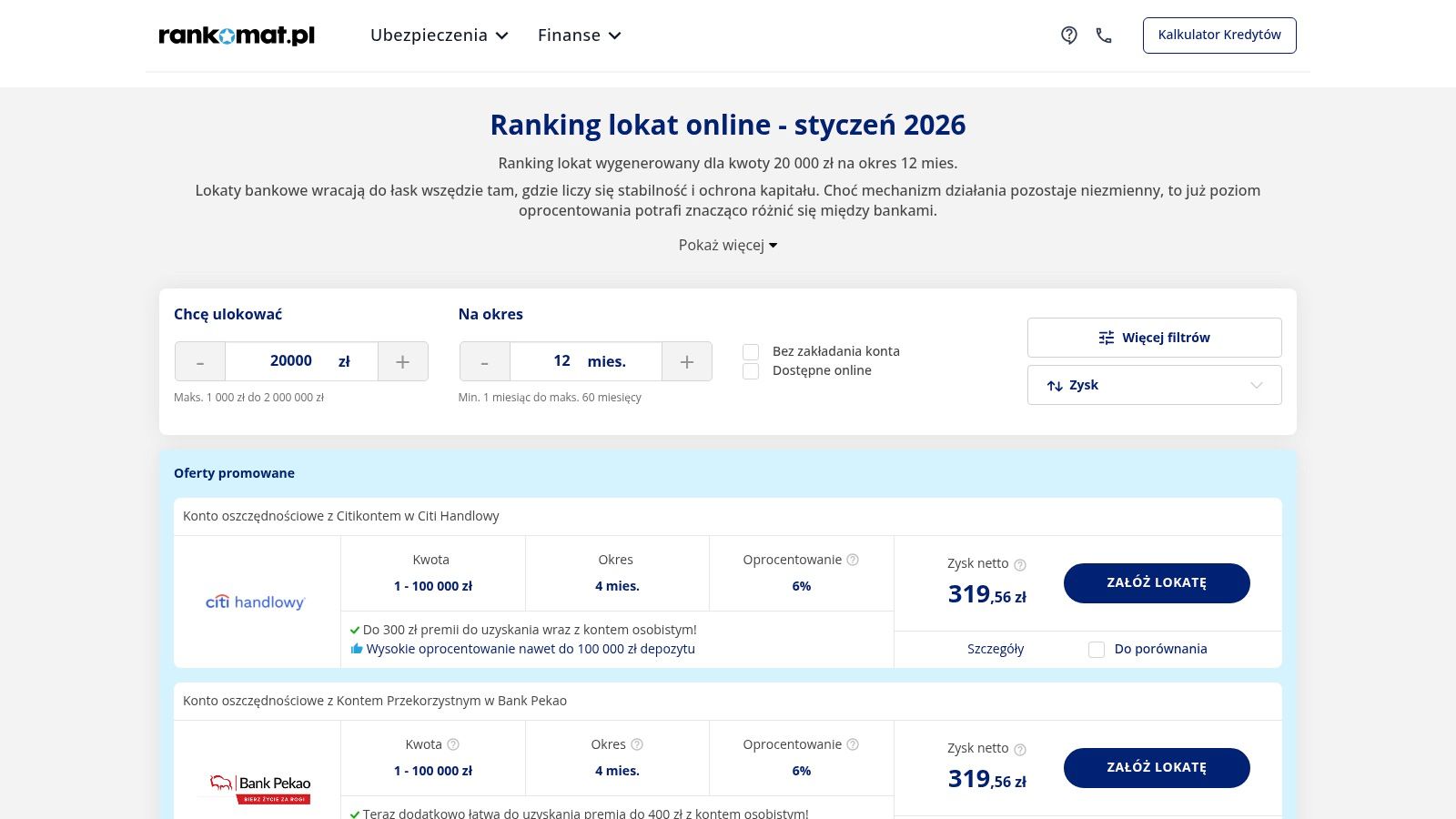Decrease deposit amount with minus button

click(x=200, y=361)
